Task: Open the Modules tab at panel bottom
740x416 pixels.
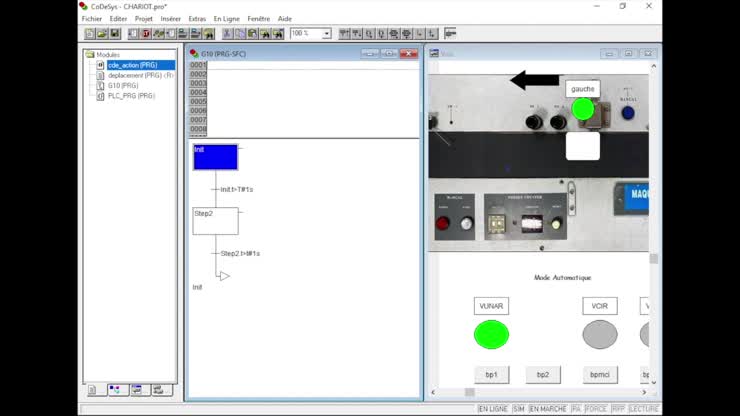Action: point(92,390)
